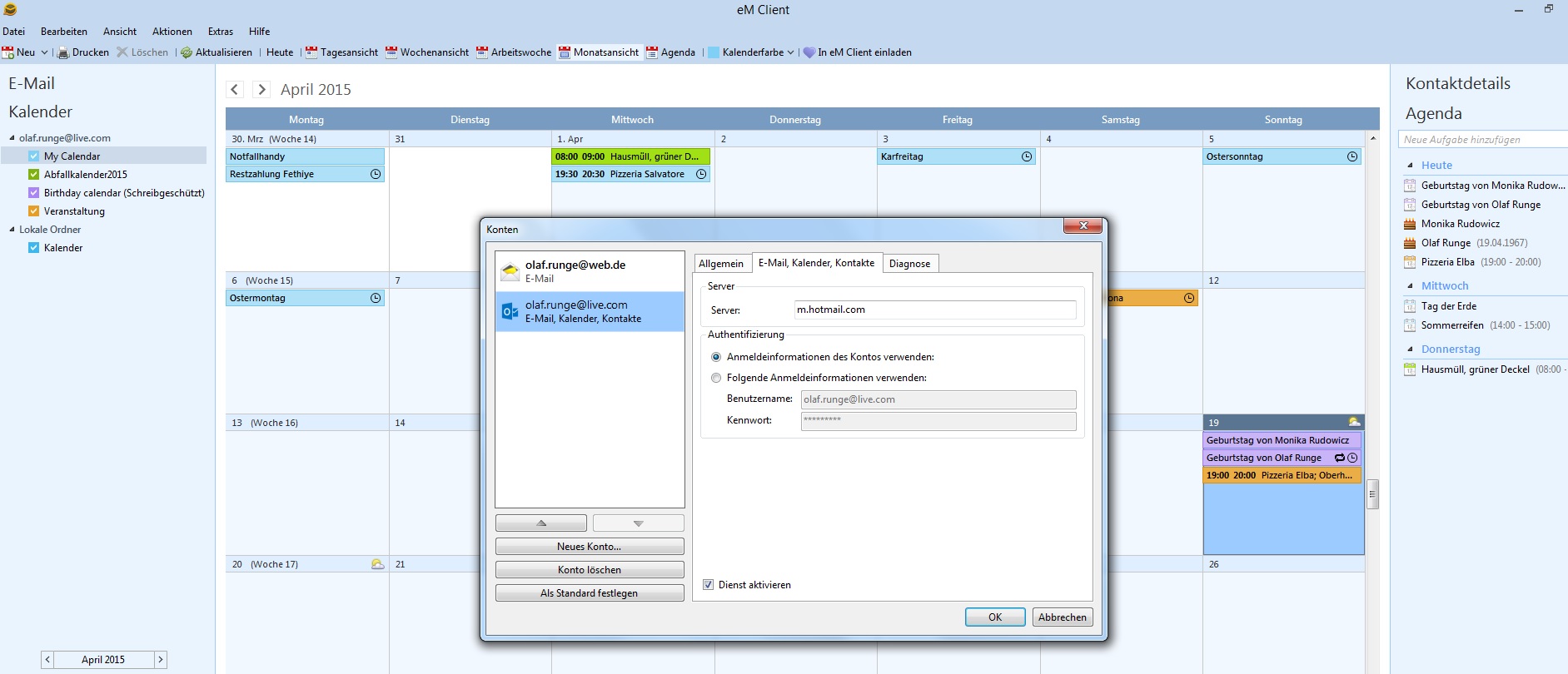Confirm with OK button
This screenshot has width=1568, height=674.
[x=995, y=617]
